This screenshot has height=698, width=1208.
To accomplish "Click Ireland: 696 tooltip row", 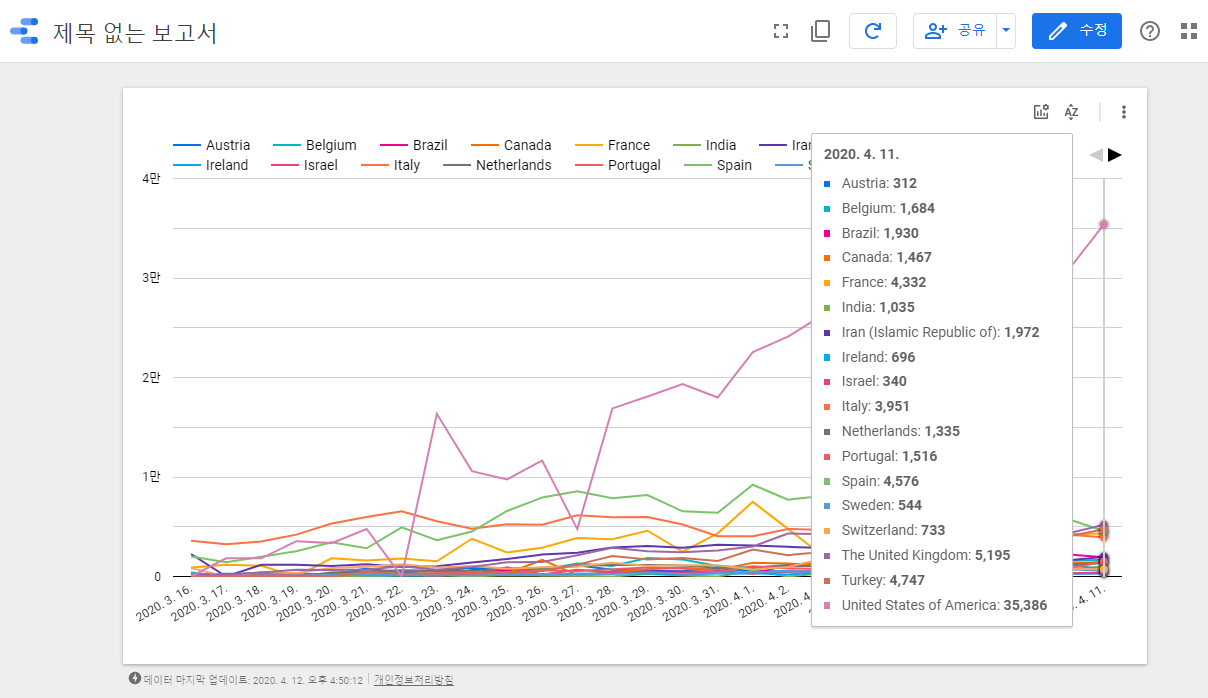I will [x=869, y=357].
